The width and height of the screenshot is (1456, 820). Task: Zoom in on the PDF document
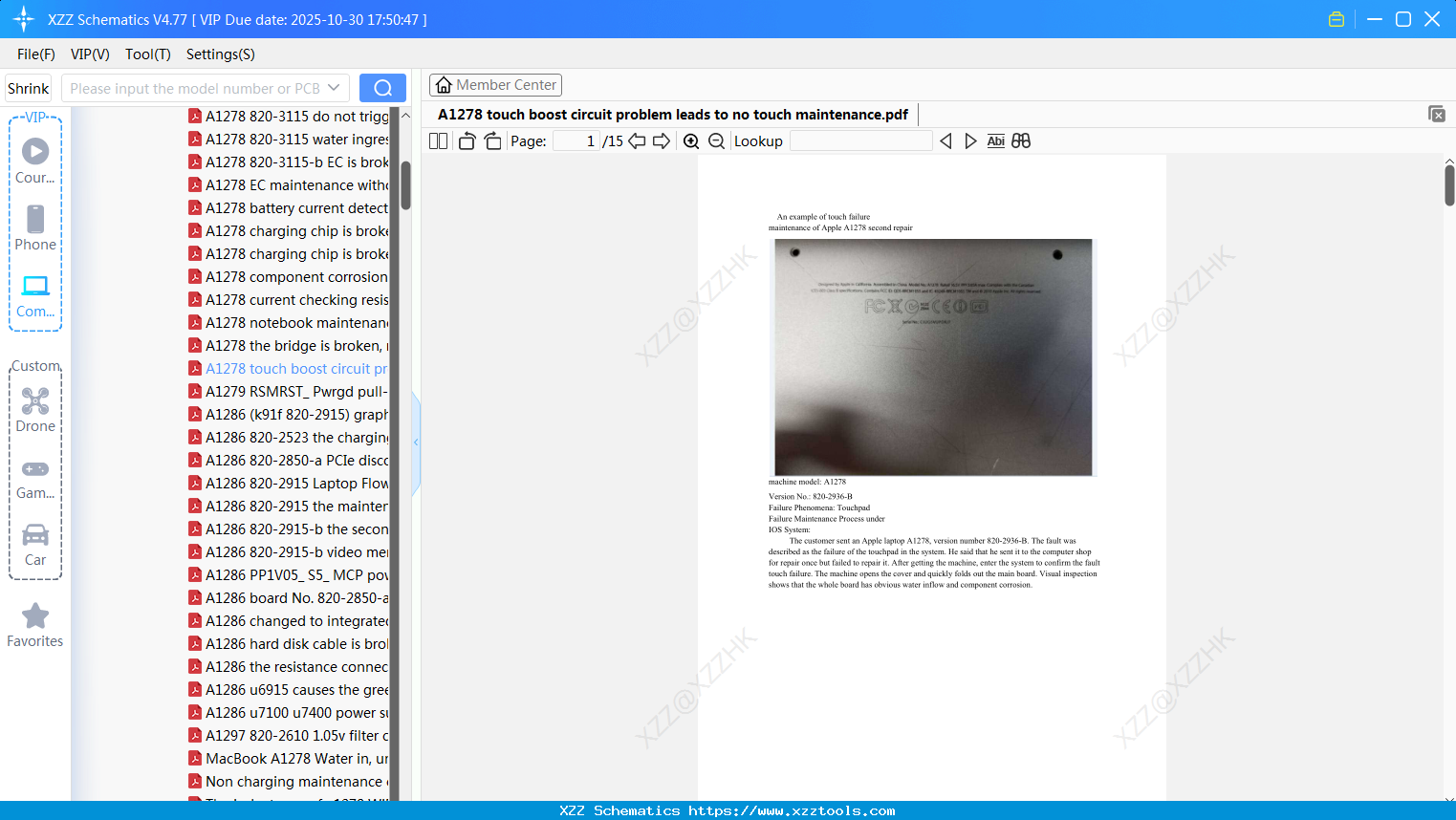click(691, 141)
